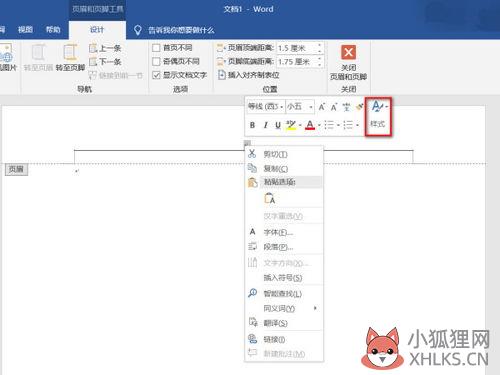Click the 页眉 header label tag
The width and height of the screenshot is (500, 375).
click(x=16, y=169)
